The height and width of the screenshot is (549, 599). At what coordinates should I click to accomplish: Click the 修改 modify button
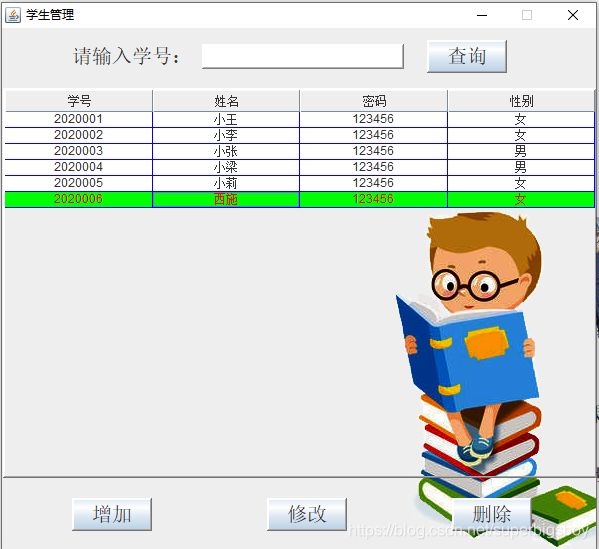coord(307,514)
